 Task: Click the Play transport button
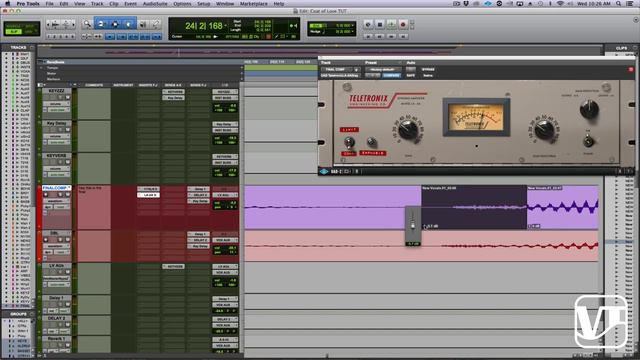[x=391, y=24]
